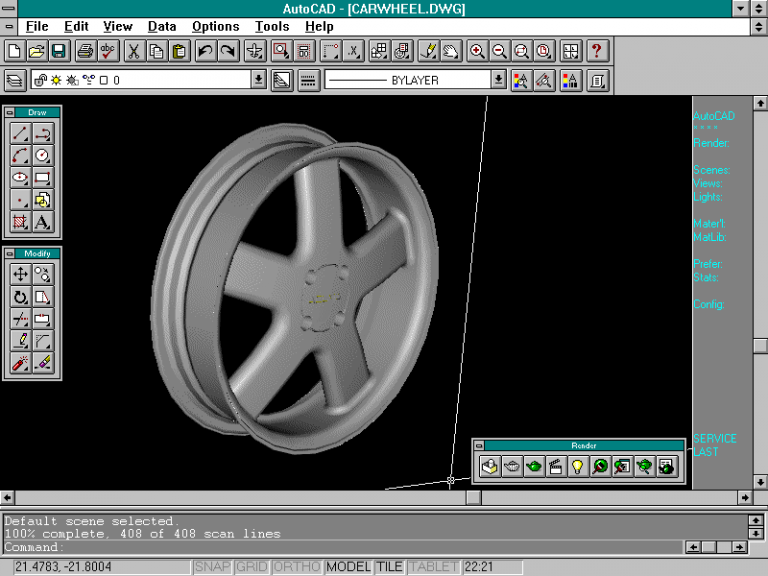The image size is (768, 576).
Task: Open the Options menu
Action: (216, 26)
